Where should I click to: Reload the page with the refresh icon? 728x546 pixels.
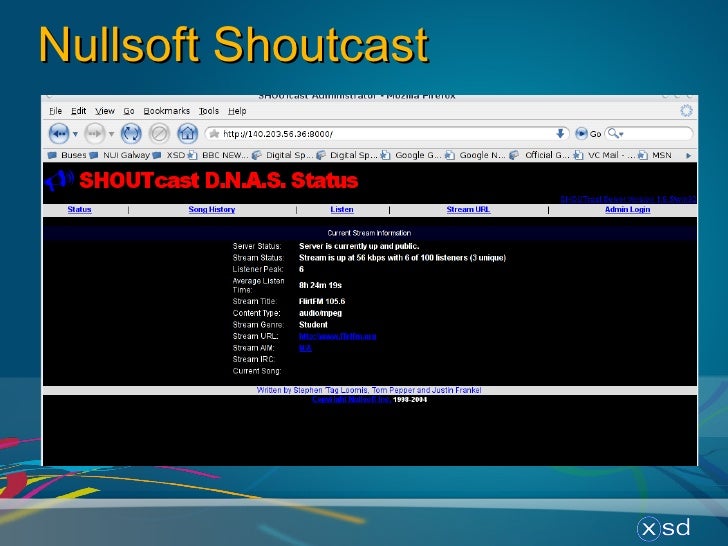point(131,134)
